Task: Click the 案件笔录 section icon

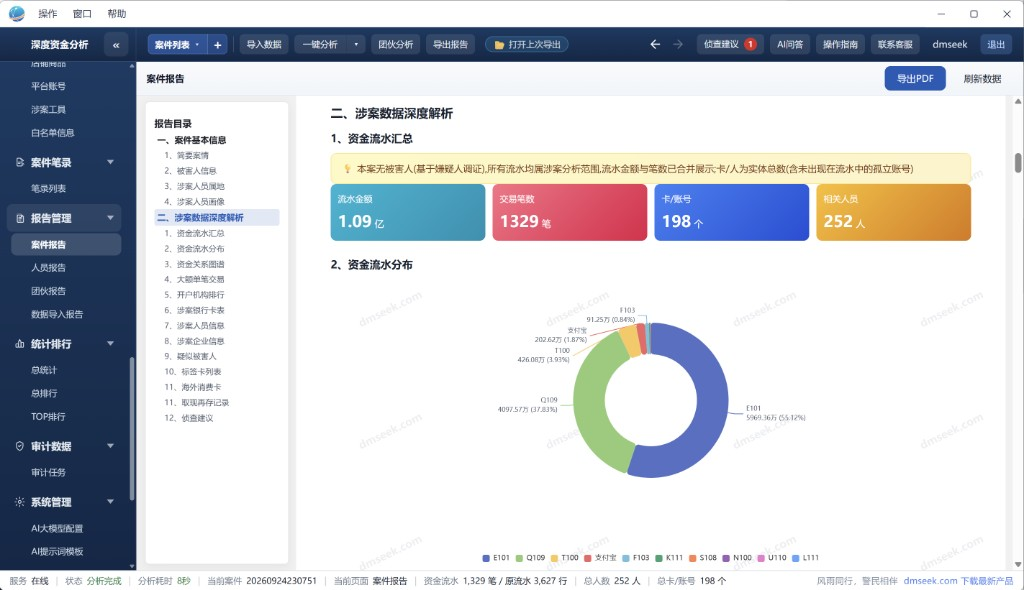Action: coord(20,162)
